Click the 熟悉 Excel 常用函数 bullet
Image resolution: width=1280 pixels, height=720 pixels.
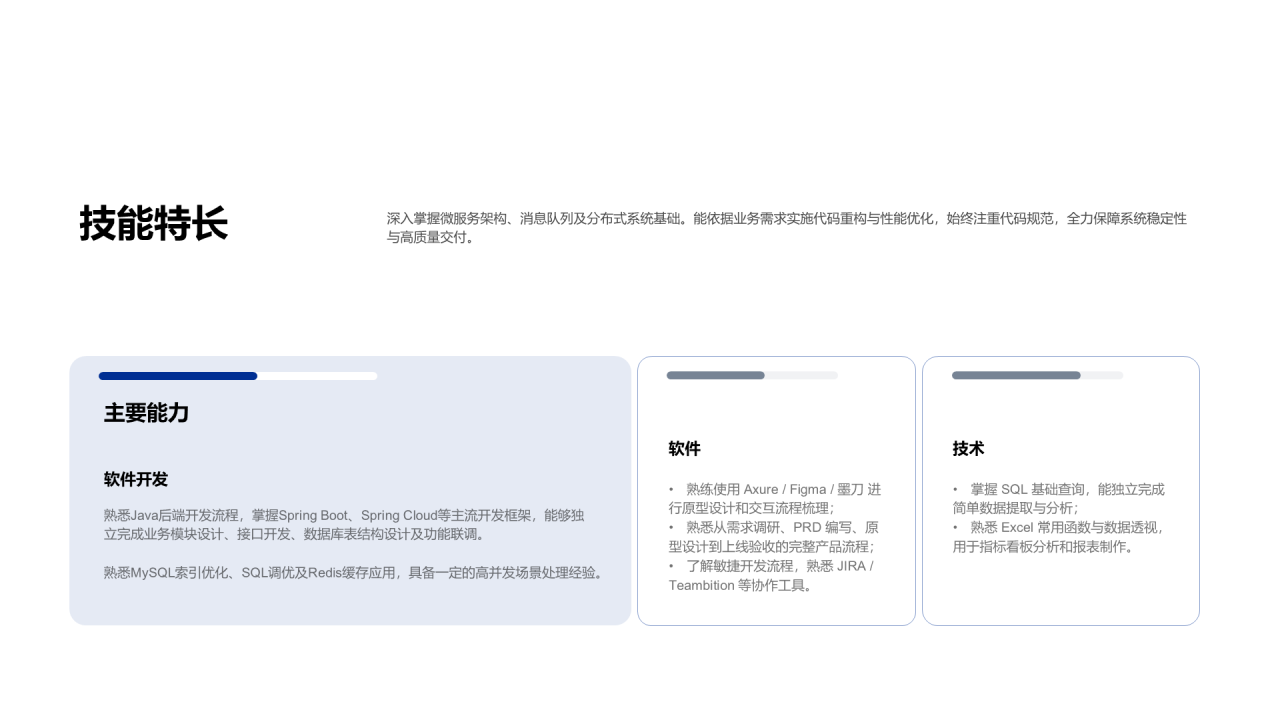[1059, 537]
